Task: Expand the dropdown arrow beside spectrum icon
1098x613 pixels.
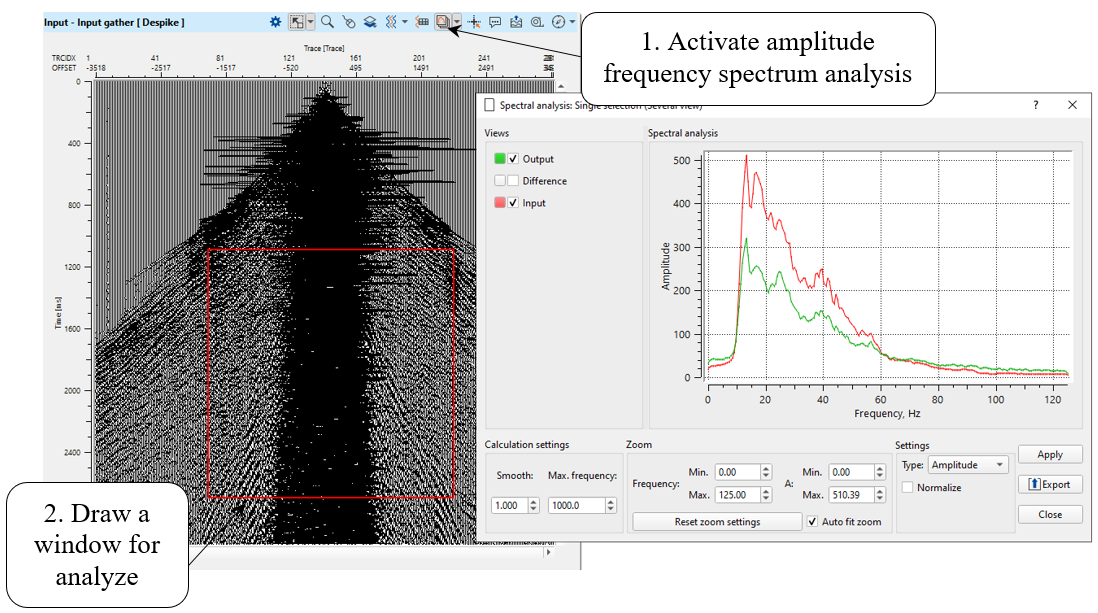Action: tap(456, 21)
